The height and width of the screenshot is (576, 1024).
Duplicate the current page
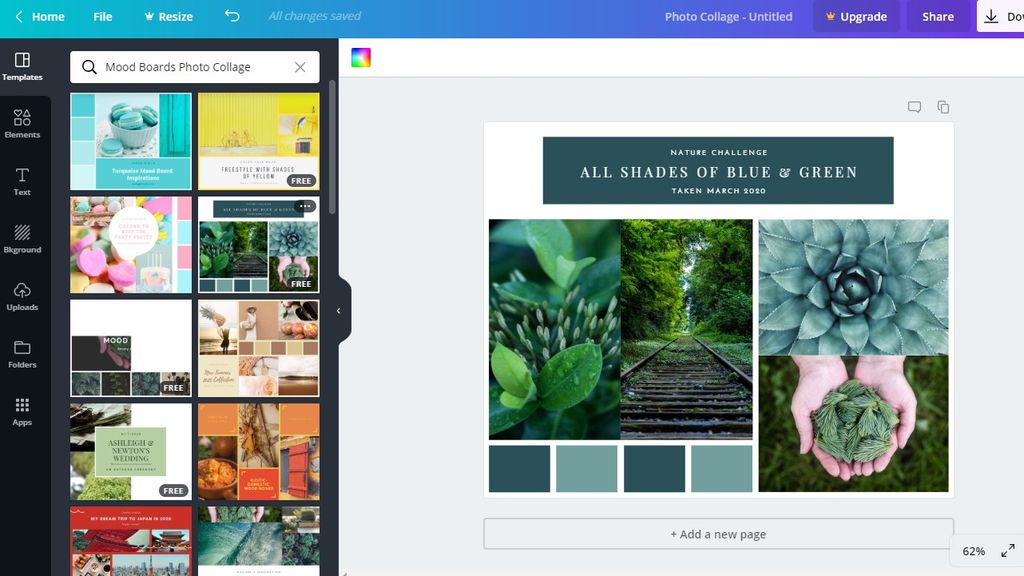[942, 106]
